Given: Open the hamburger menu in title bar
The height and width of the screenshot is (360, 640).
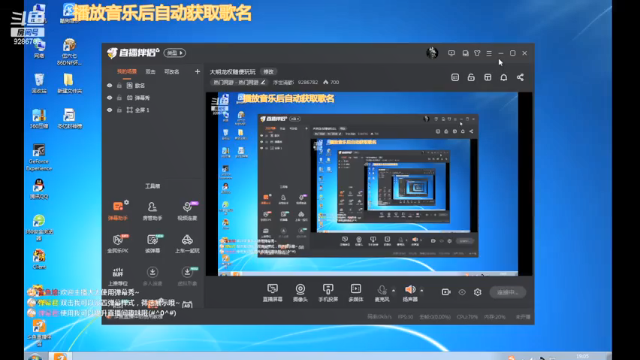Looking at the screenshot, I should pyautogui.click(x=489, y=53).
